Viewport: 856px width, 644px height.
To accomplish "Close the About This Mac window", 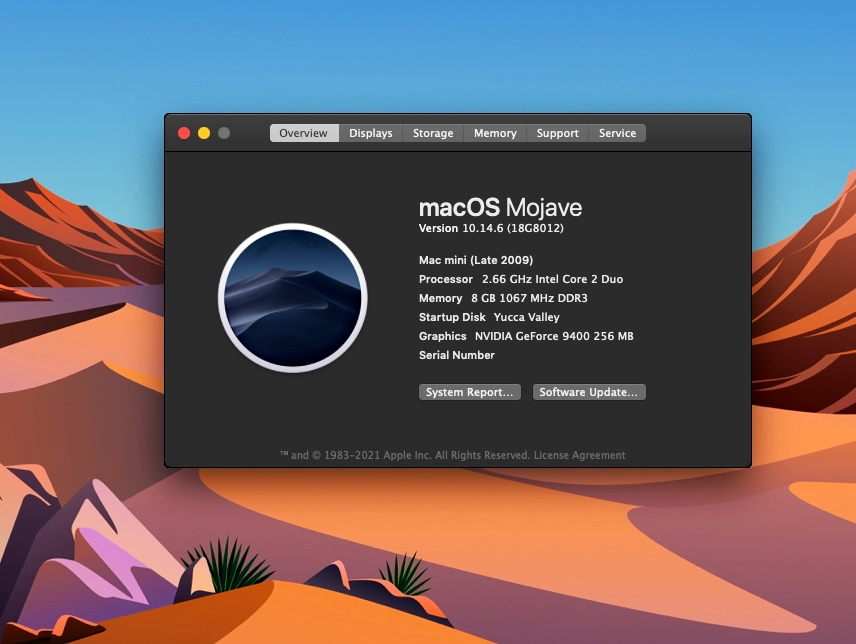I will [184, 133].
